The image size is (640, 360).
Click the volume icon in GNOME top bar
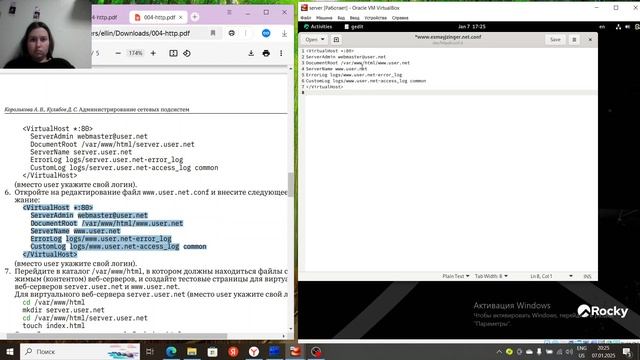coord(627,27)
